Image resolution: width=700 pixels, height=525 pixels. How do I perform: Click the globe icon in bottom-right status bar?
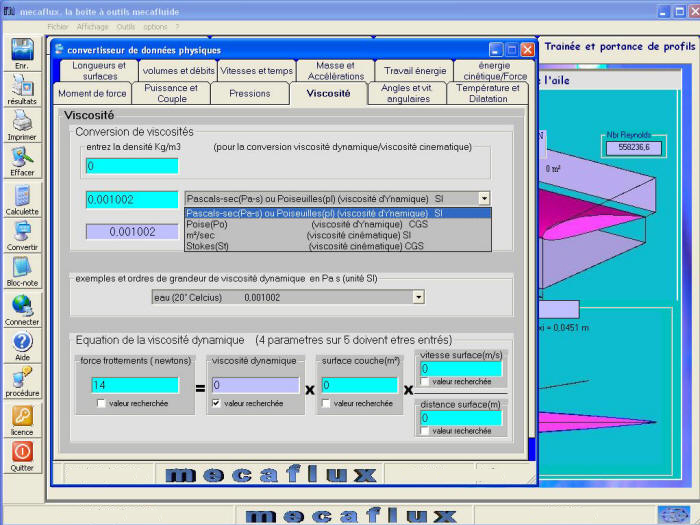674,515
